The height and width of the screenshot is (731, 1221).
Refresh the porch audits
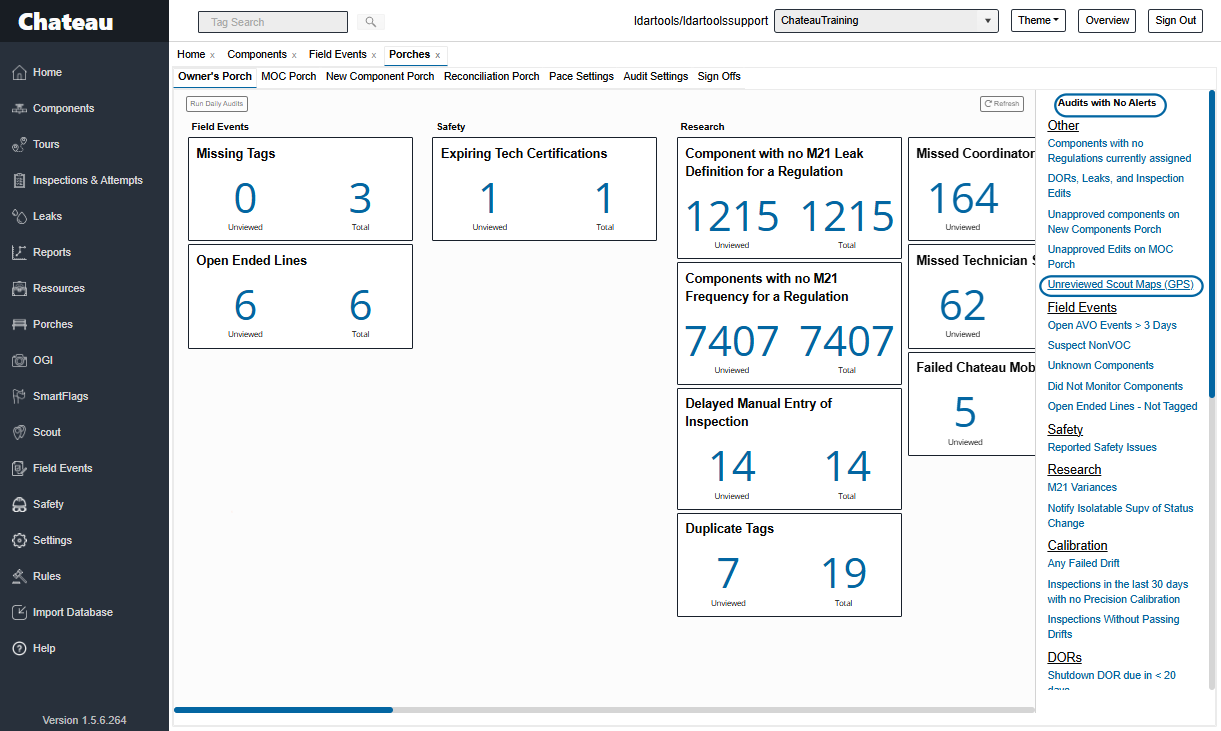pos(1001,103)
